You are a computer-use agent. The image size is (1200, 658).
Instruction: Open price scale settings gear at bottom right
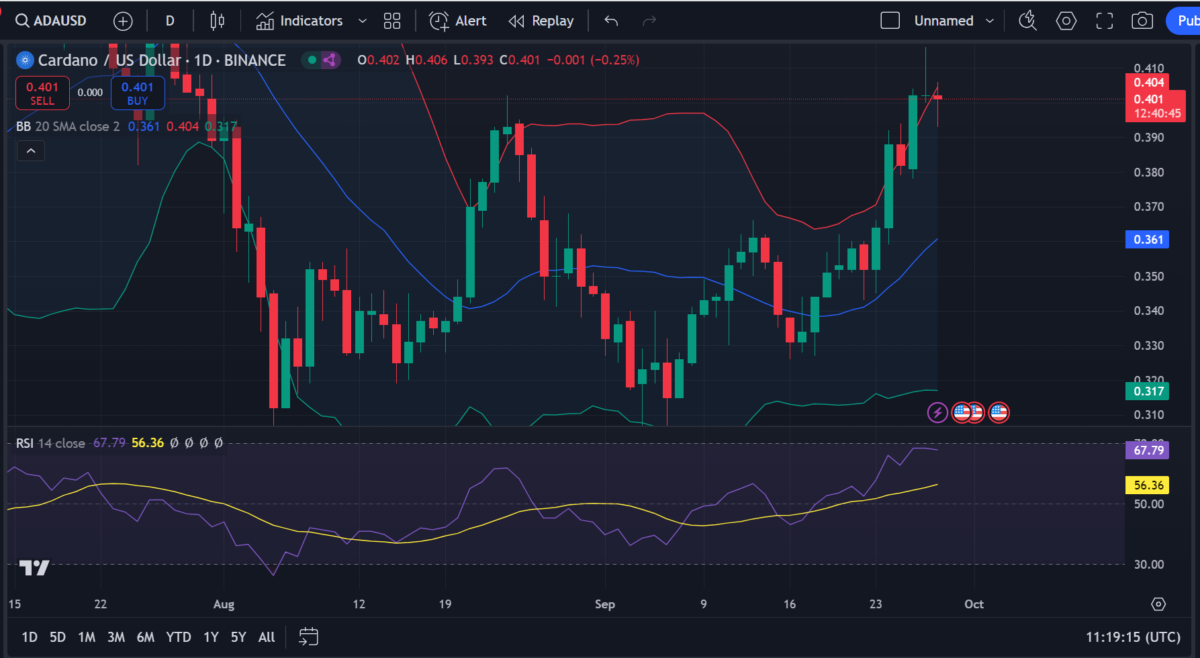point(1158,604)
